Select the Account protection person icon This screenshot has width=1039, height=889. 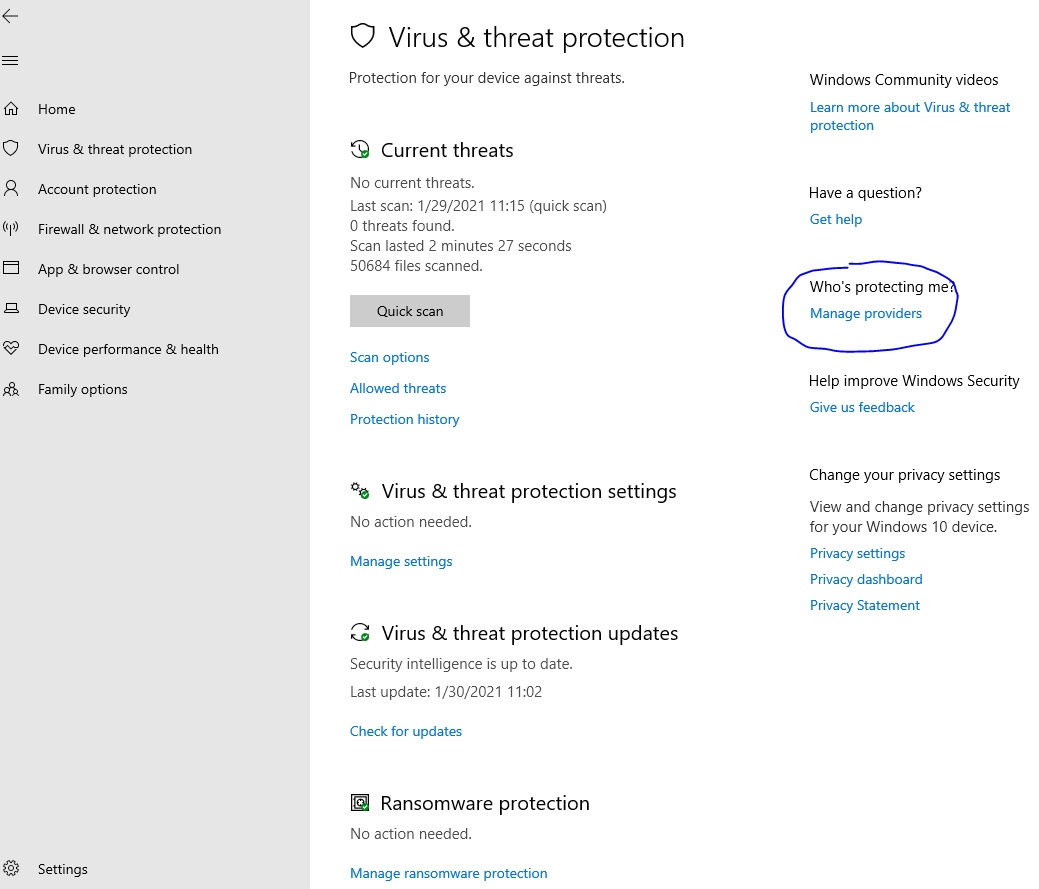(11, 189)
